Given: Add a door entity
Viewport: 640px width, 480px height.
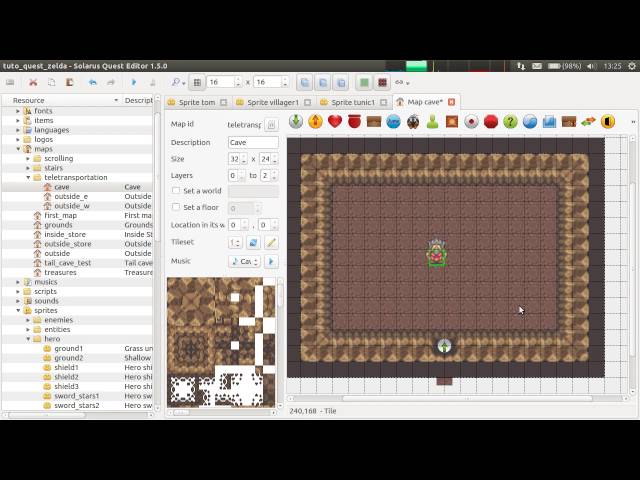Looking at the screenshot, I should [x=608, y=121].
